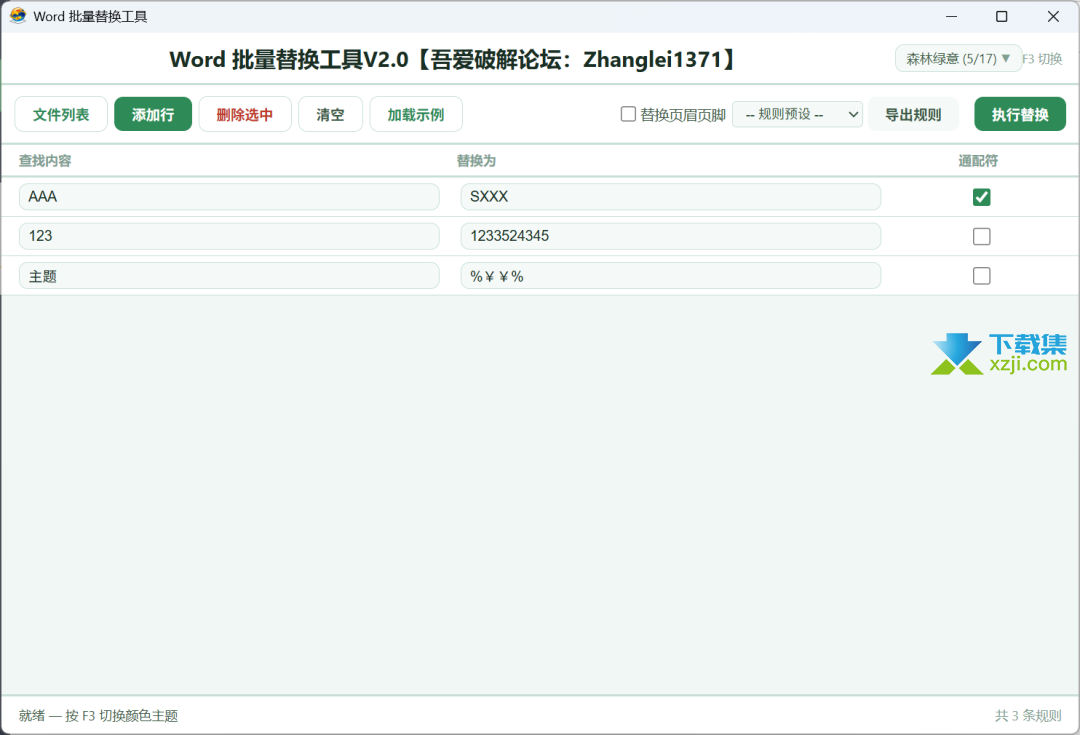This screenshot has width=1080, height=735.
Task: Click the 替换为 column header
Action: pos(476,161)
